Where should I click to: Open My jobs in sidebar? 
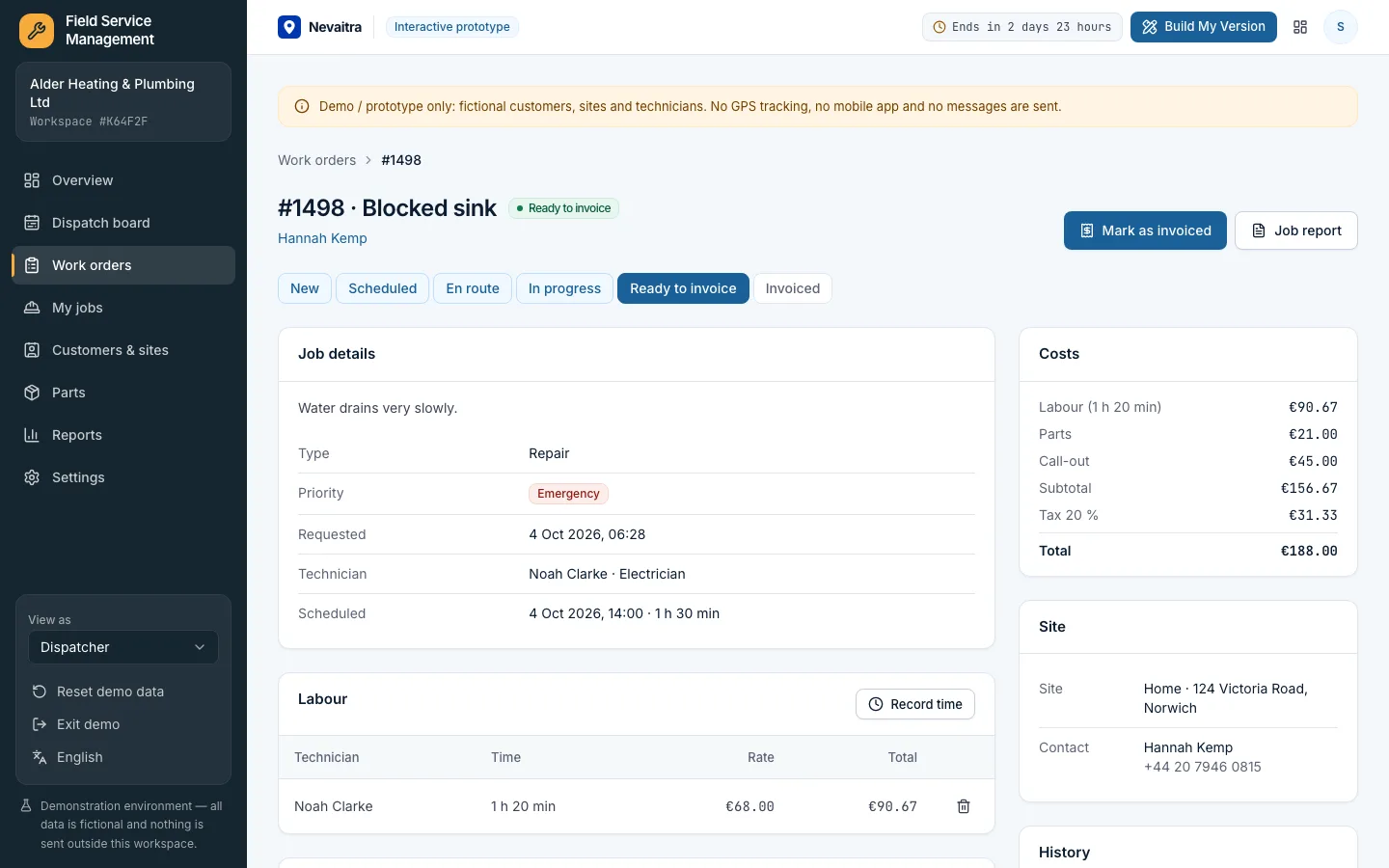pos(123,308)
